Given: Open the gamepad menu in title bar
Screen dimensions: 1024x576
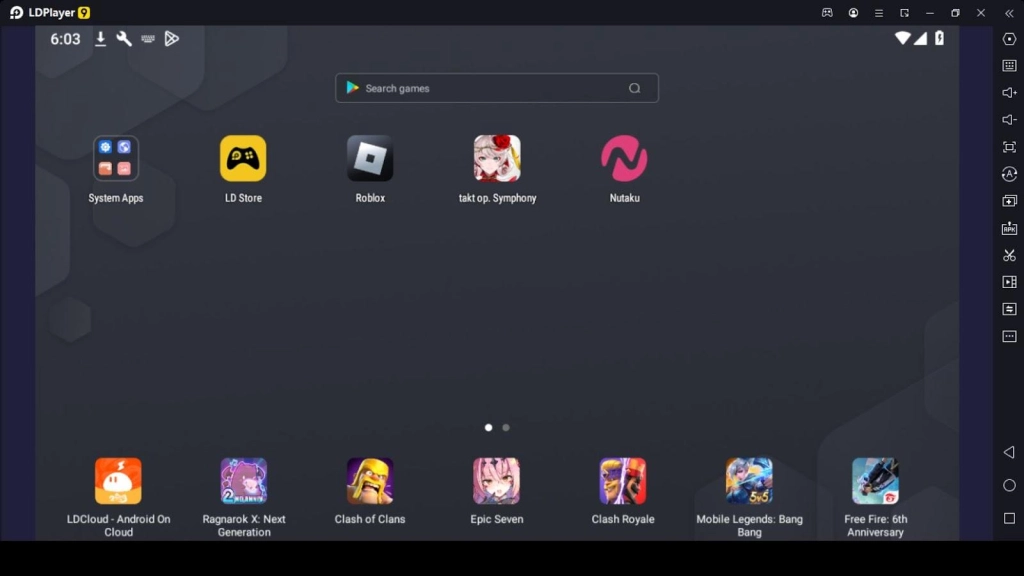Looking at the screenshot, I should coord(827,13).
